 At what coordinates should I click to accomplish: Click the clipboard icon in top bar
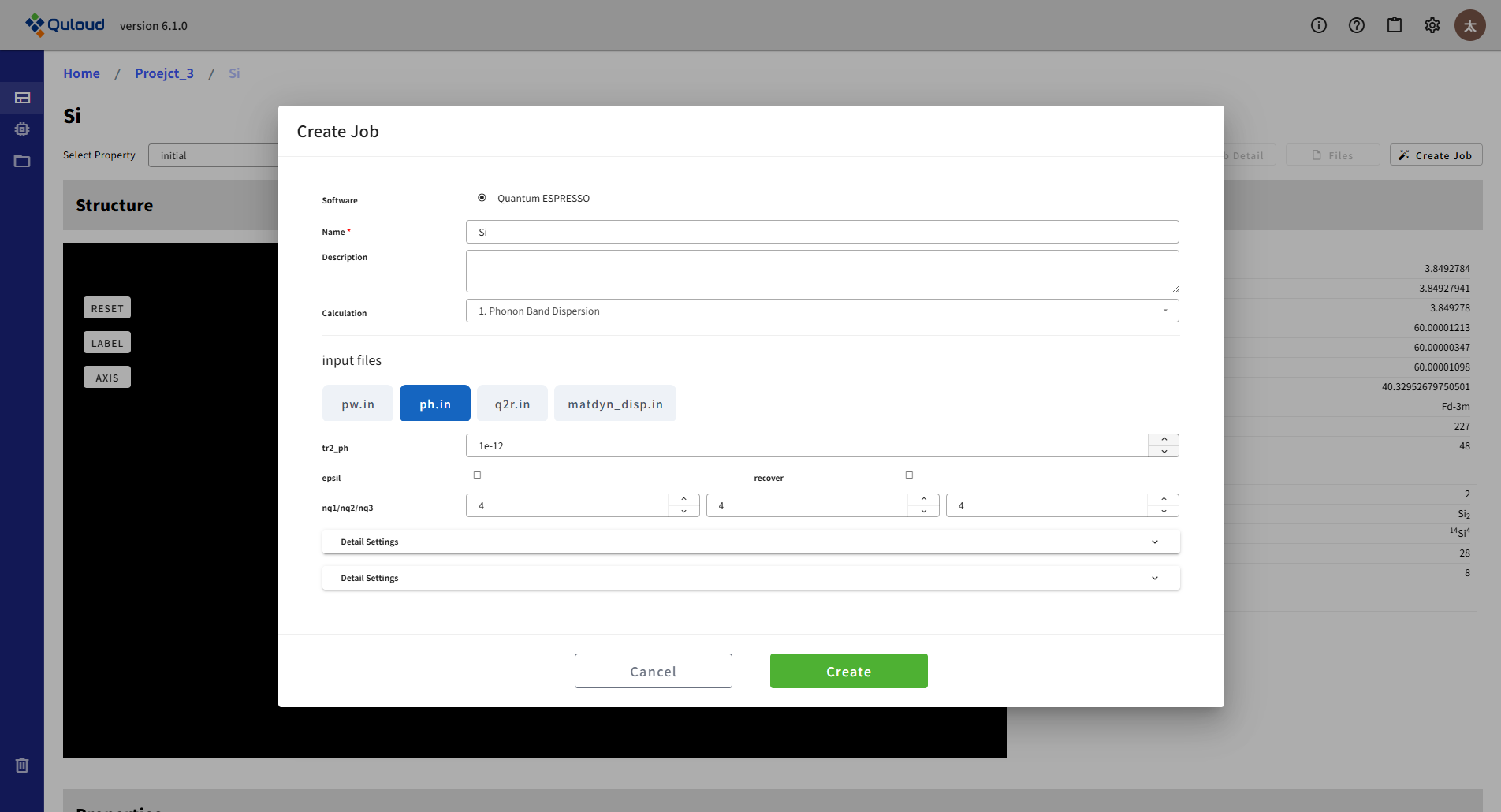click(1394, 25)
